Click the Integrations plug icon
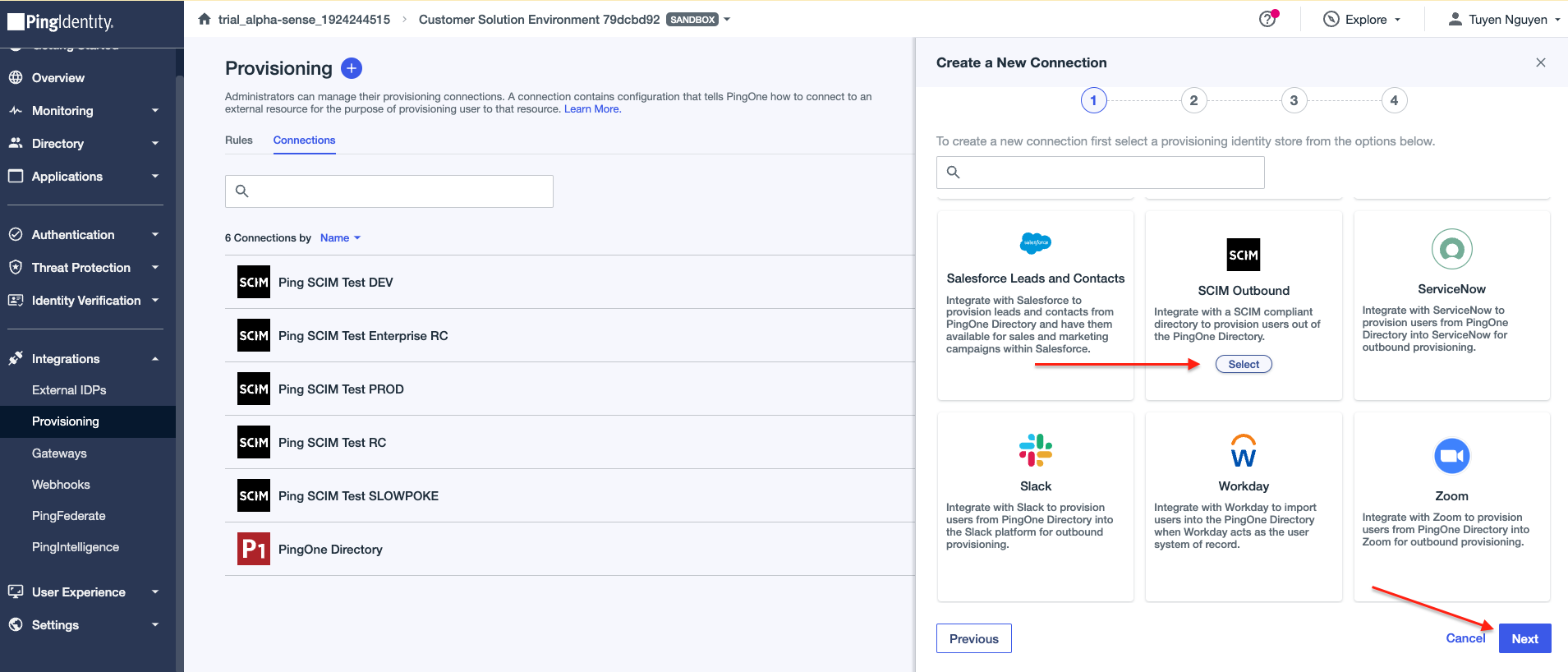 coord(16,358)
